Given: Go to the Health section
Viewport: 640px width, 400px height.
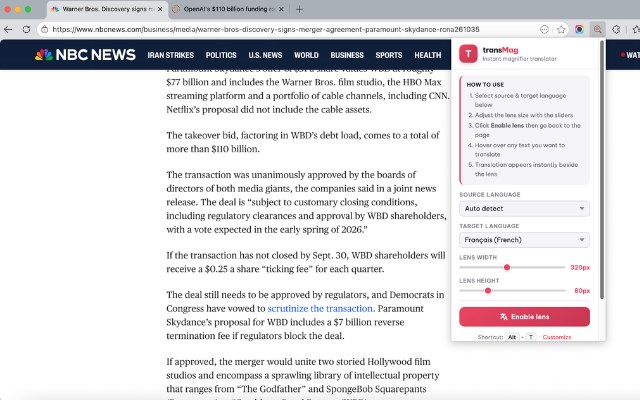Looking at the screenshot, I should tap(428, 55).
